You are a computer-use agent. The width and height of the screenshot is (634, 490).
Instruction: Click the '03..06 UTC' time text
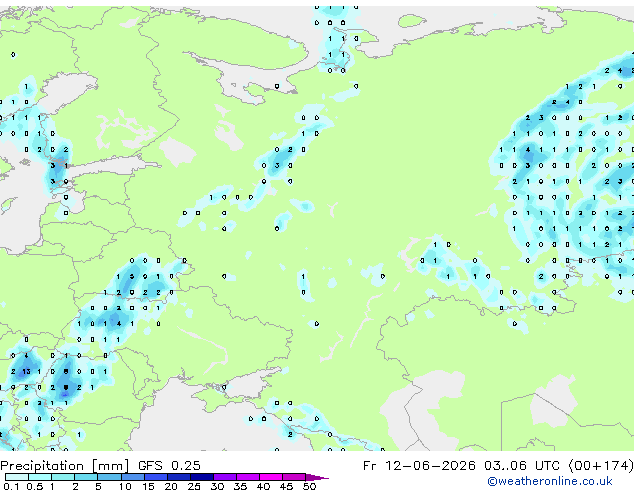522,465
